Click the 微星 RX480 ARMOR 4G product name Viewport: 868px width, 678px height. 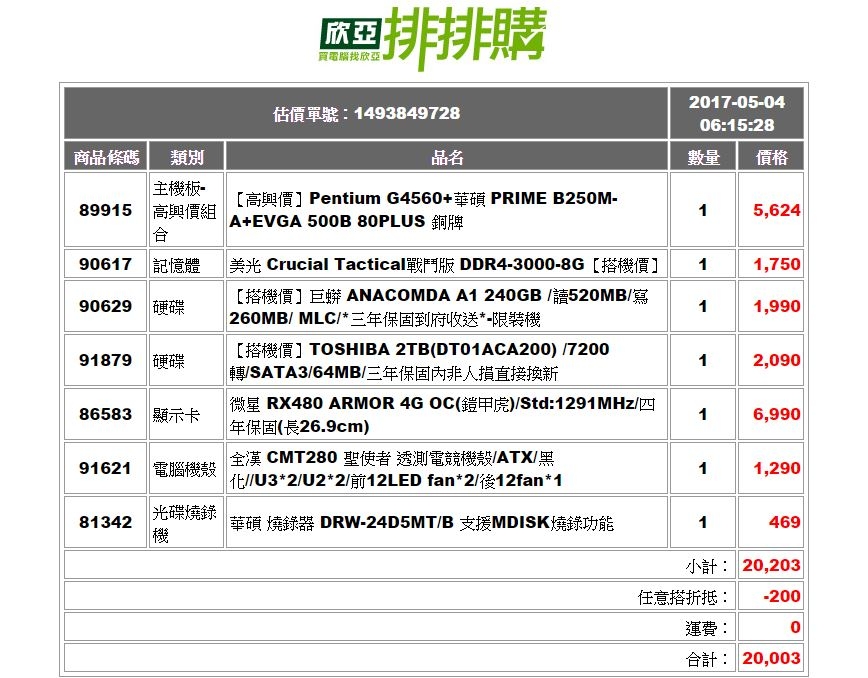pos(442,415)
